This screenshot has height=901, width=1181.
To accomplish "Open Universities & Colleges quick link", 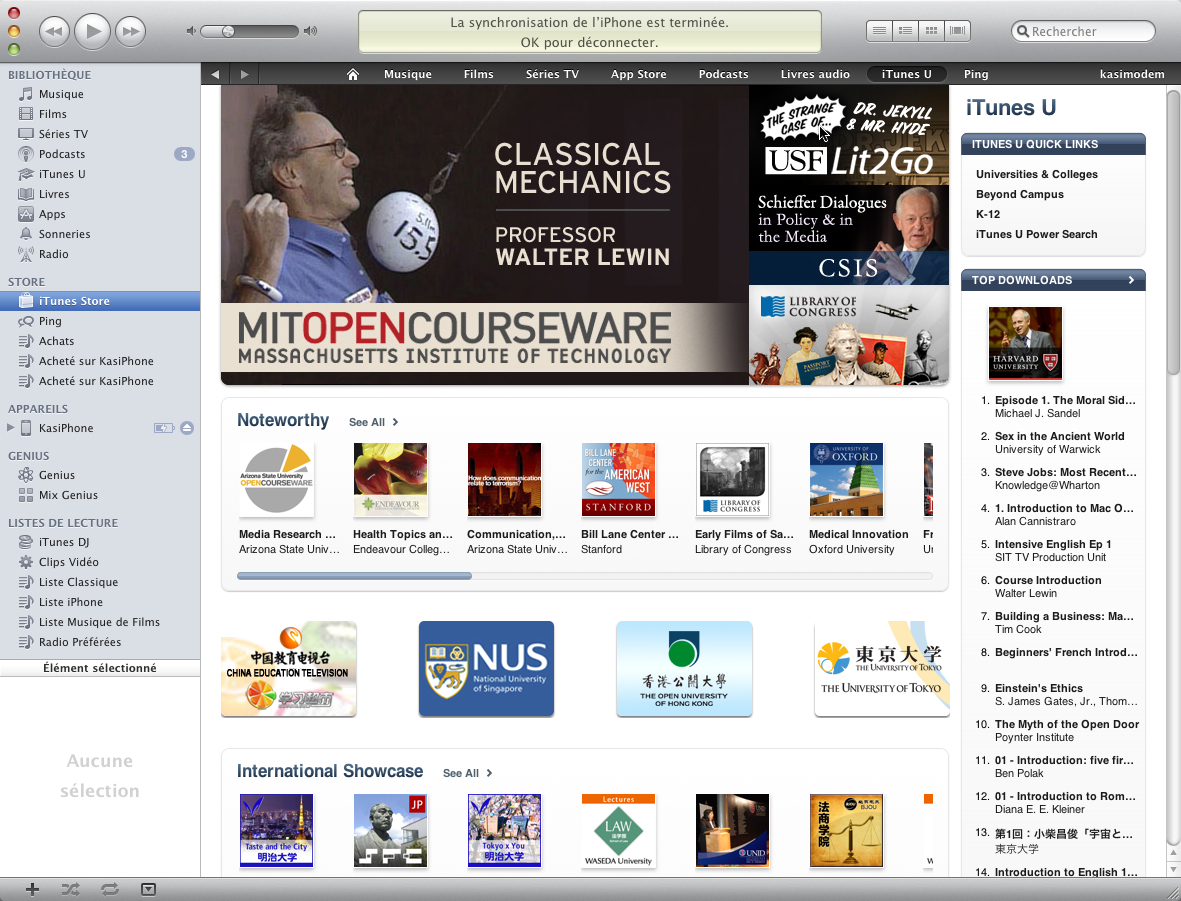I will (1036, 174).
